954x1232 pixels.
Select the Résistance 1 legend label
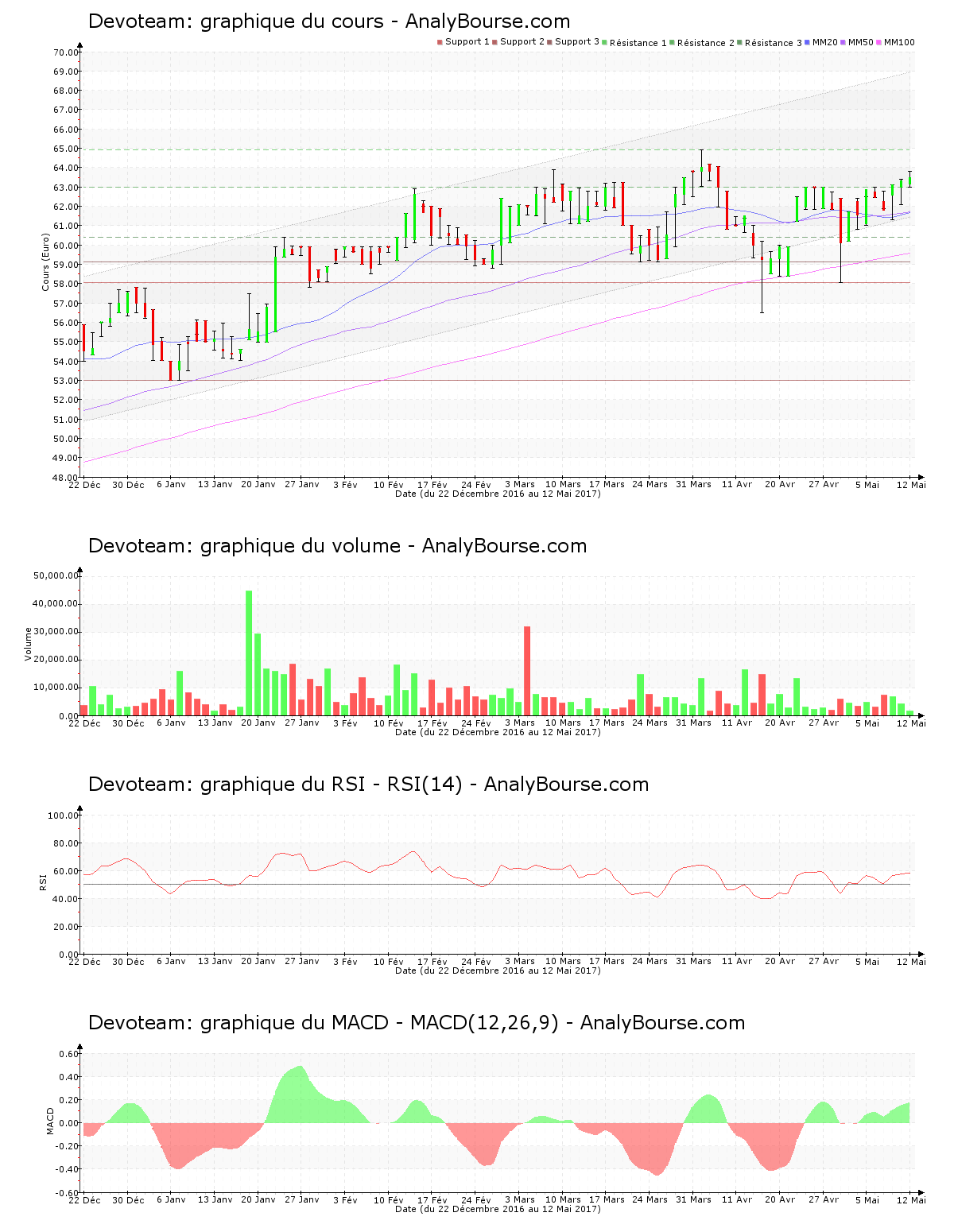tap(638, 43)
